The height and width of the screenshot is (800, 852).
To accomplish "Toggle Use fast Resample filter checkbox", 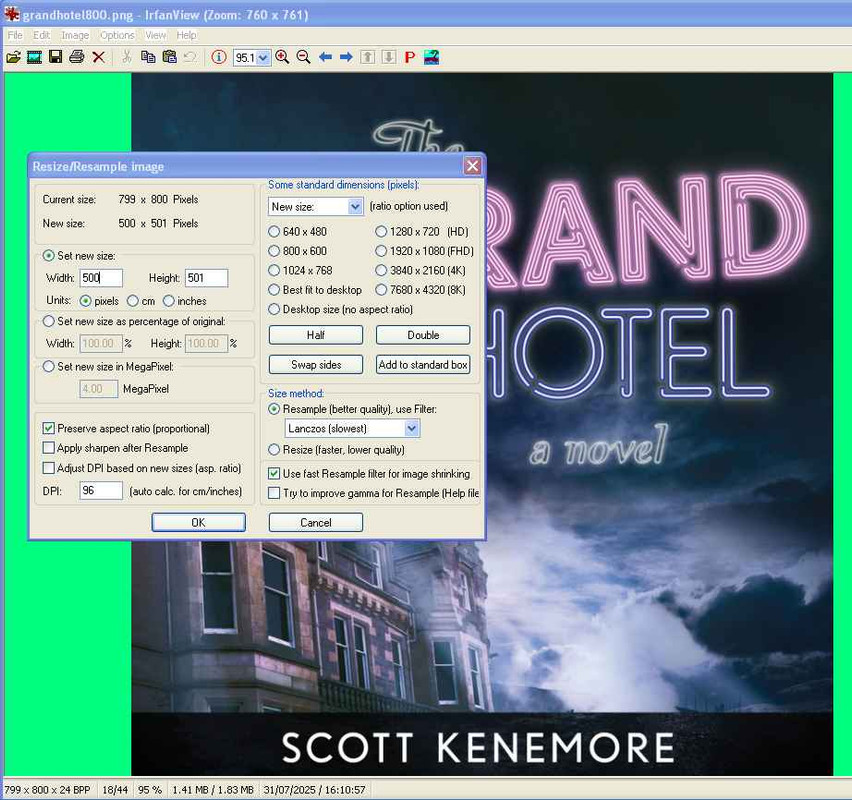I will [274, 473].
